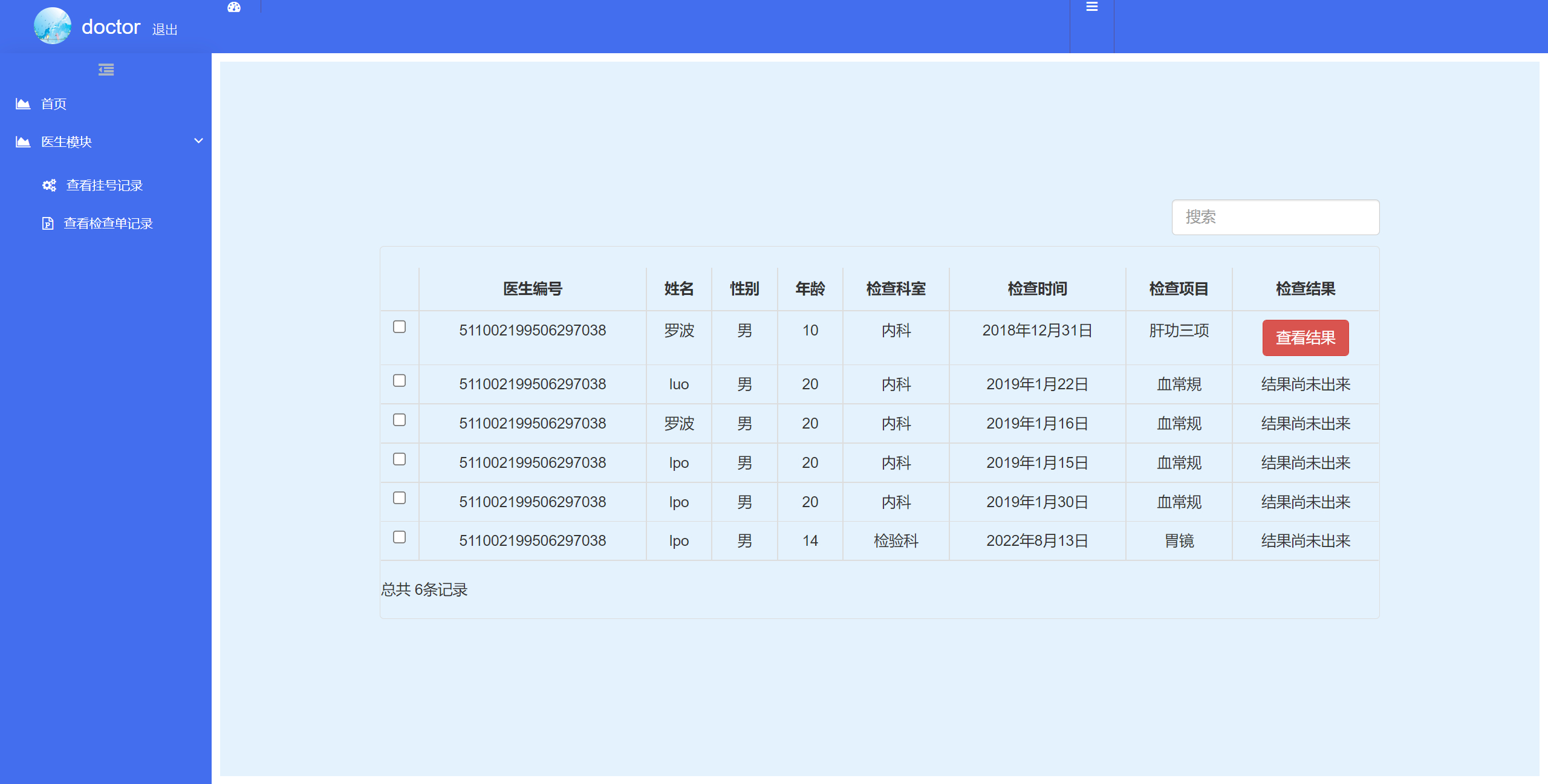Toggle the checkbox on the 2019年1月15日 row

[x=399, y=459]
